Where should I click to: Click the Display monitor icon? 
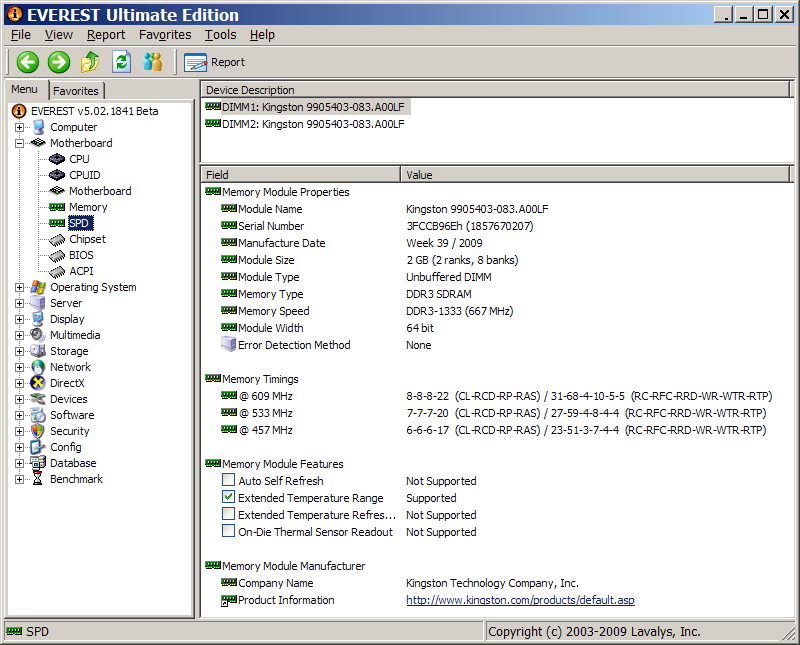click(x=38, y=319)
